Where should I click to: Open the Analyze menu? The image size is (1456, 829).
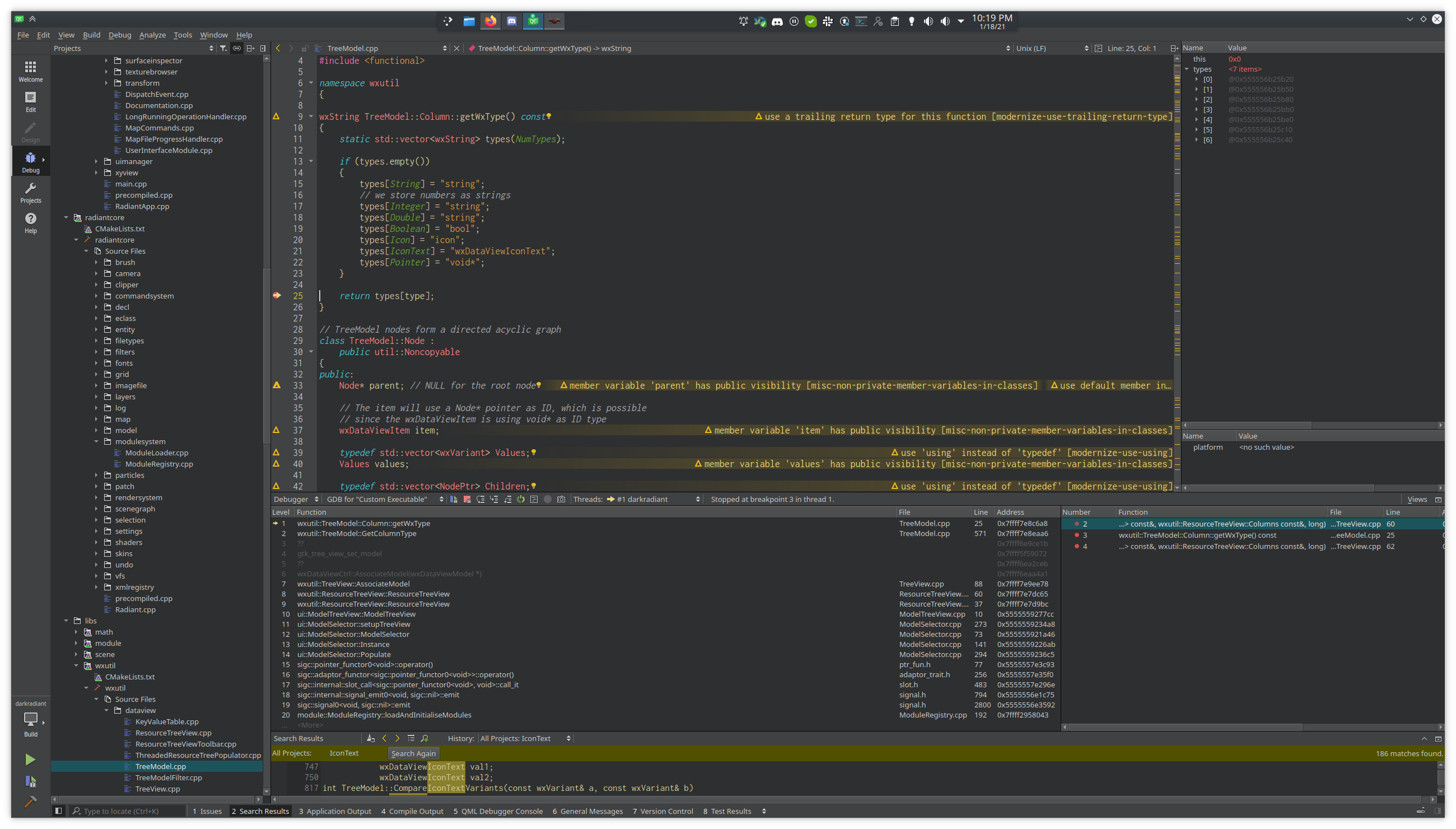(152, 35)
